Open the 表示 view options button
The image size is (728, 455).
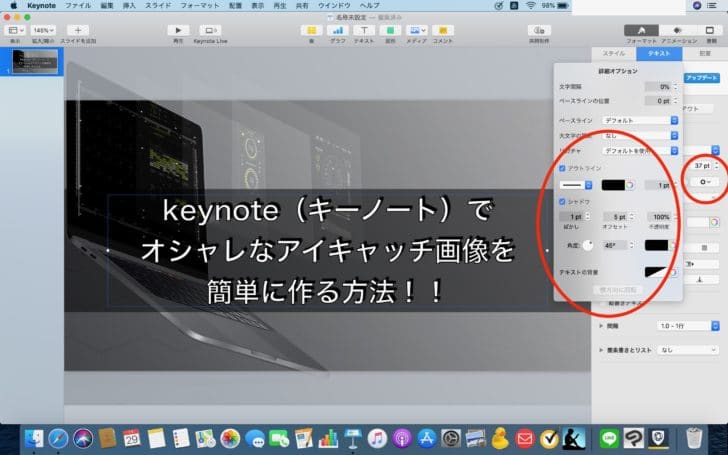tap(15, 30)
